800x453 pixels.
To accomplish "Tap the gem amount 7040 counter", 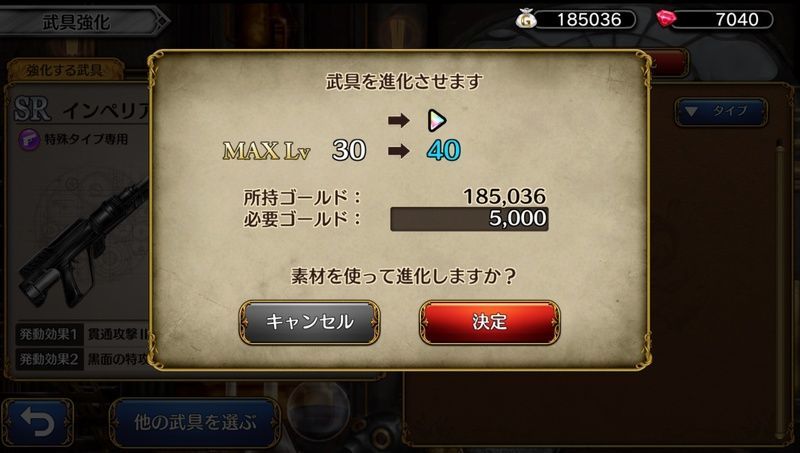I will [x=724, y=20].
